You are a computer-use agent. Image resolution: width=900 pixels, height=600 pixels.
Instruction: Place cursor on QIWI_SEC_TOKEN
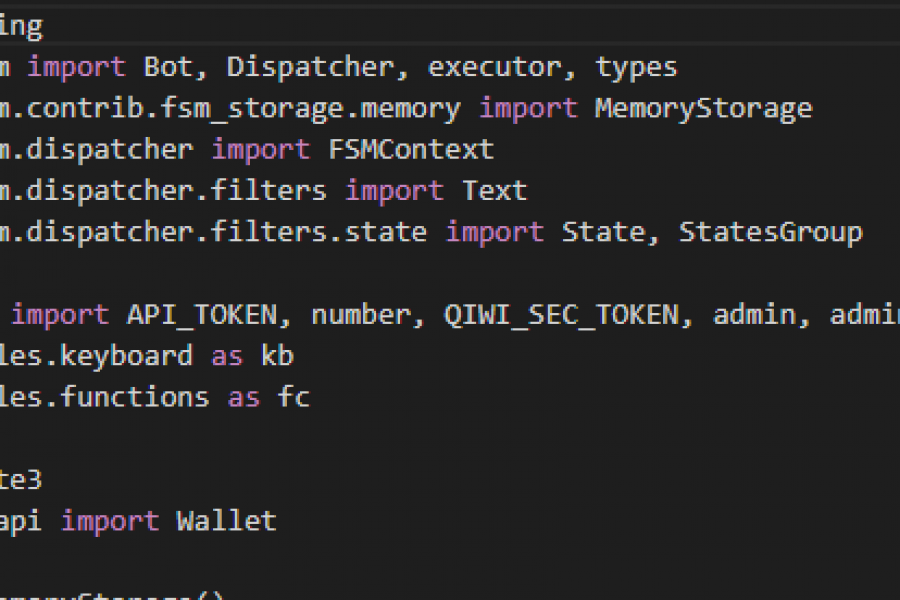pos(562,315)
